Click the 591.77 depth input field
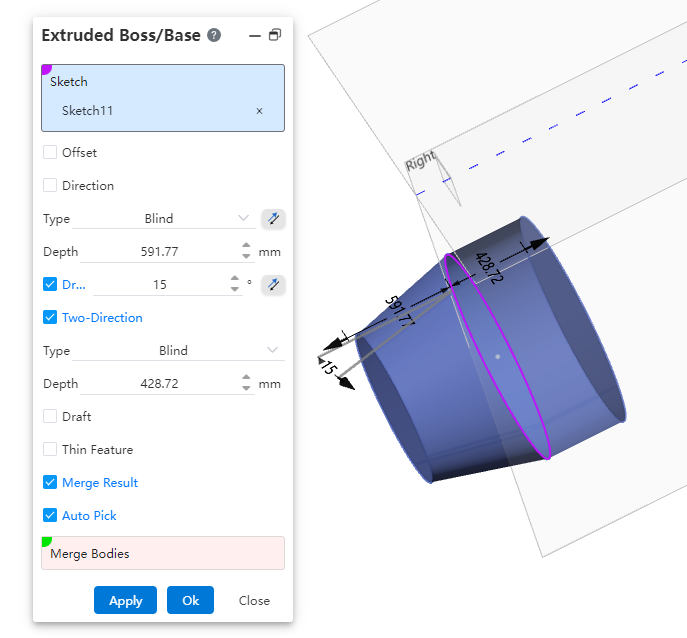This screenshot has height=638, width=687. tap(159, 252)
